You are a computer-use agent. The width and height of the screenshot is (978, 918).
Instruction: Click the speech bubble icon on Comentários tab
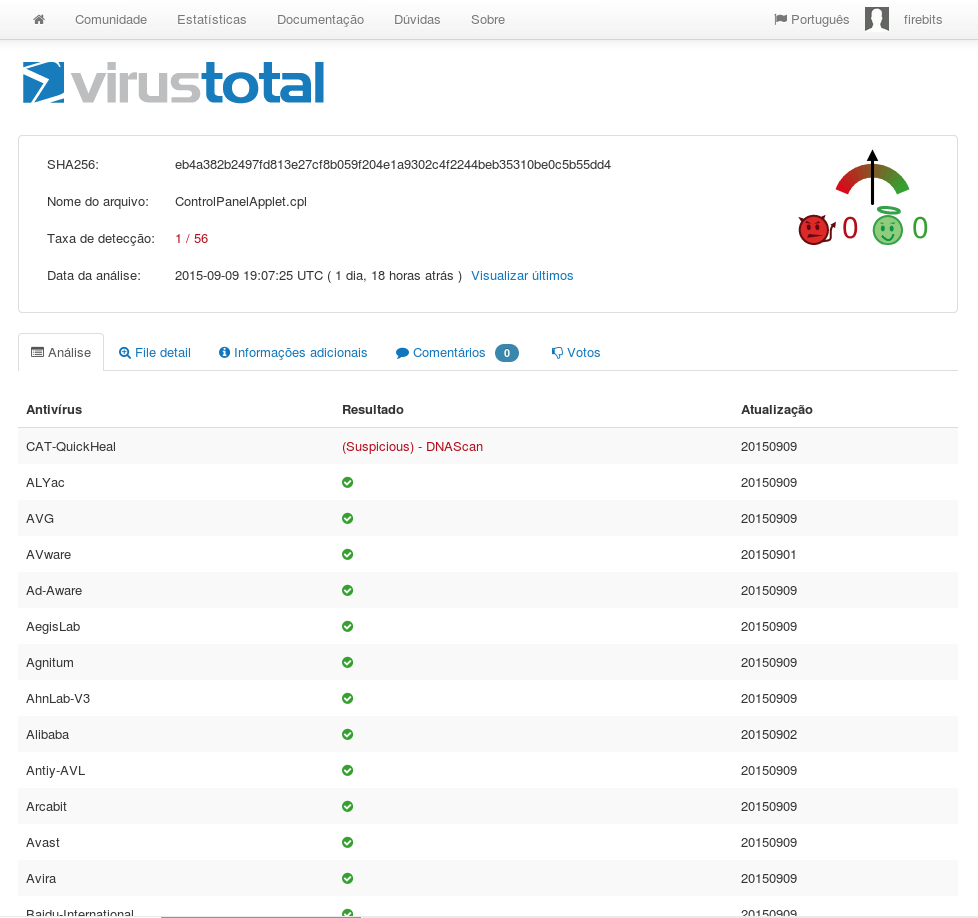(400, 352)
